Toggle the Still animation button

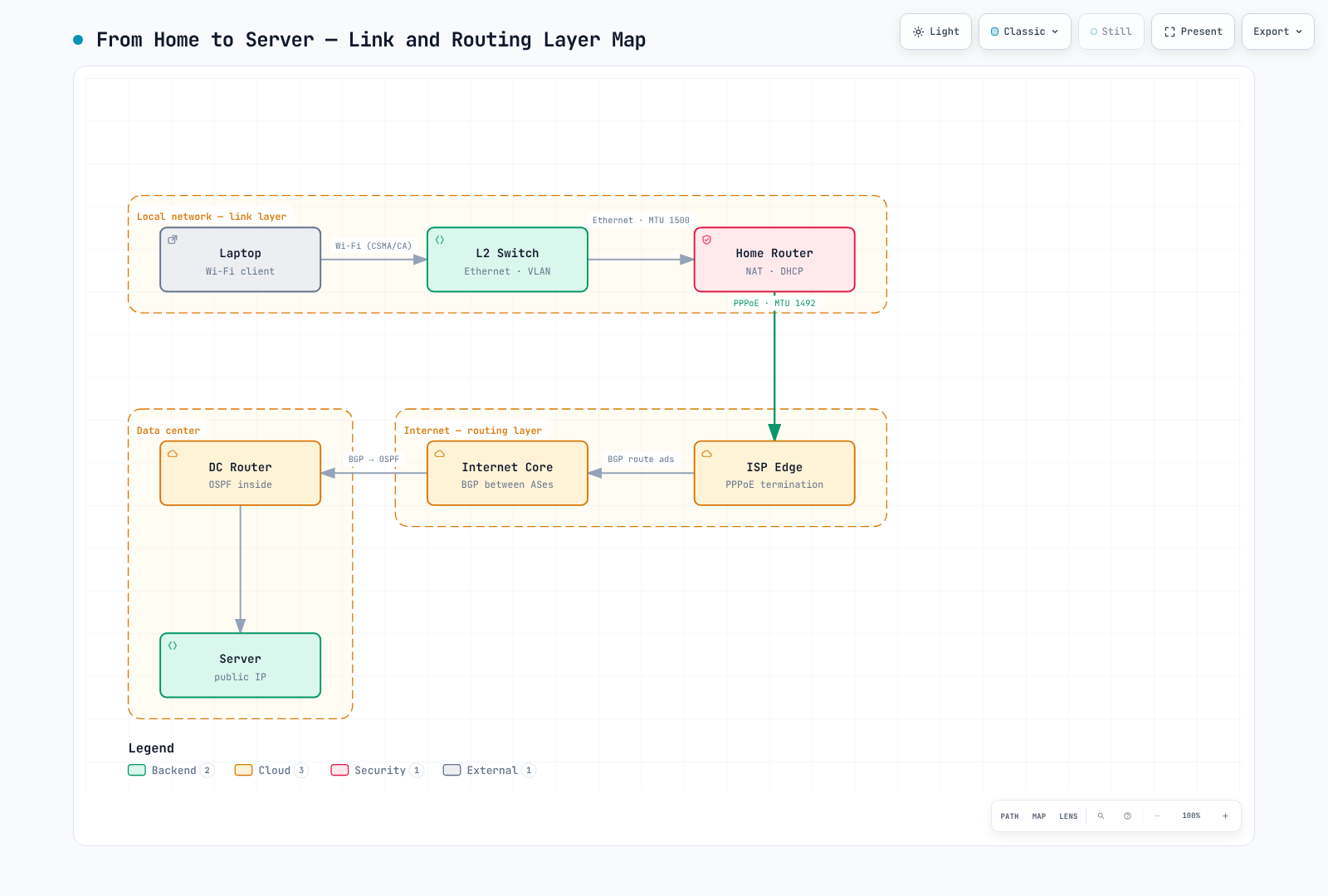click(x=1111, y=32)
